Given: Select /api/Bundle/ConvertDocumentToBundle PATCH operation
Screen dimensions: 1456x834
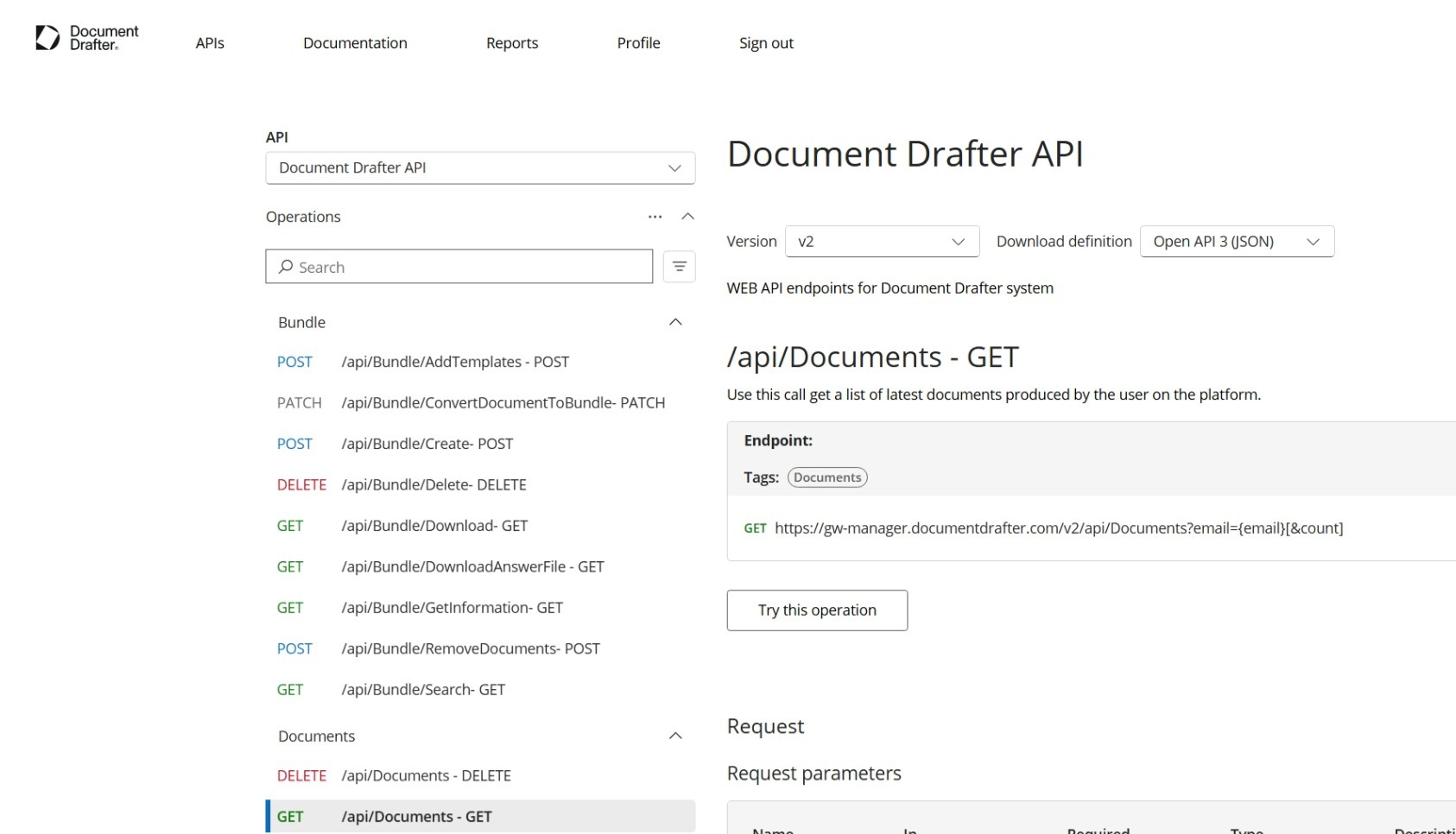Looking at the screenshot, I should click(x=503, y=403).
